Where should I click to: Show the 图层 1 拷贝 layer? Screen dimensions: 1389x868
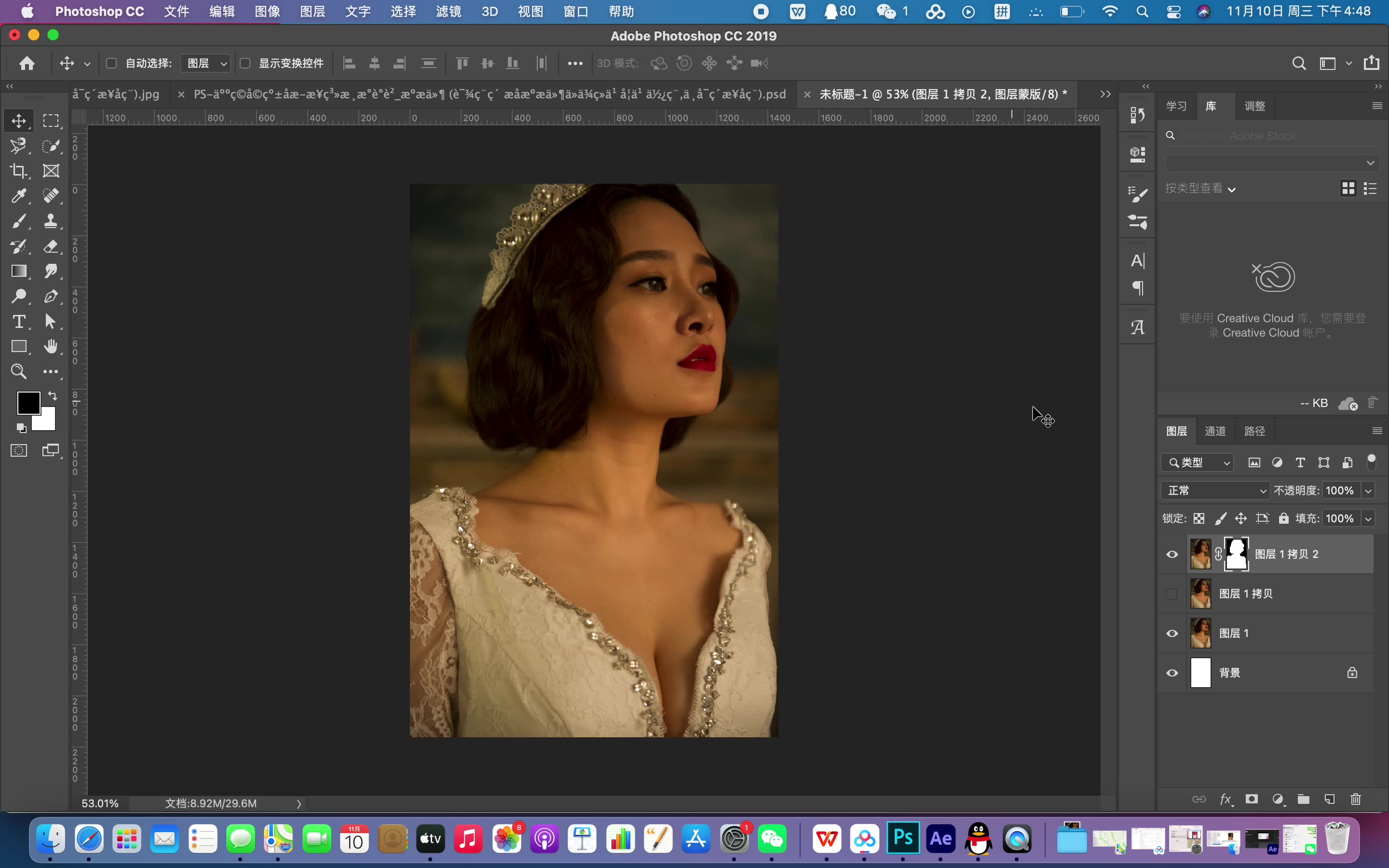point(1172,594)
